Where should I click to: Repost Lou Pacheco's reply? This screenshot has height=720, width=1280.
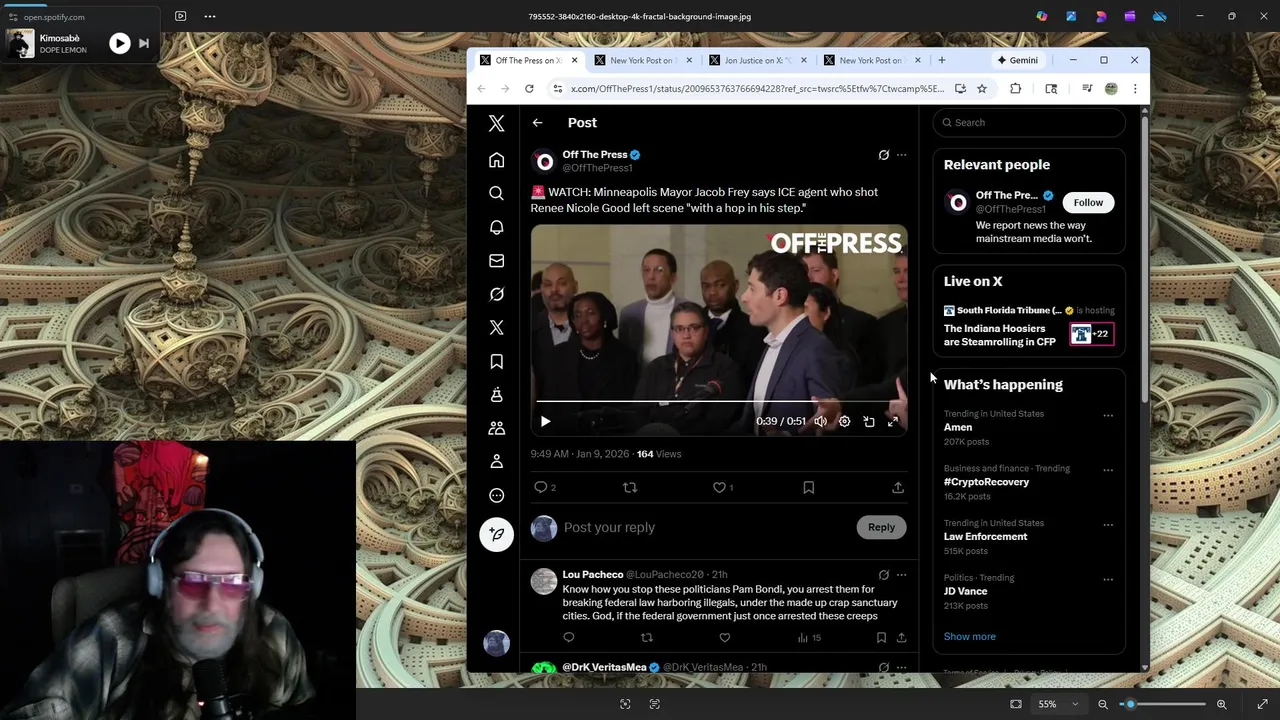pos(647,637)
